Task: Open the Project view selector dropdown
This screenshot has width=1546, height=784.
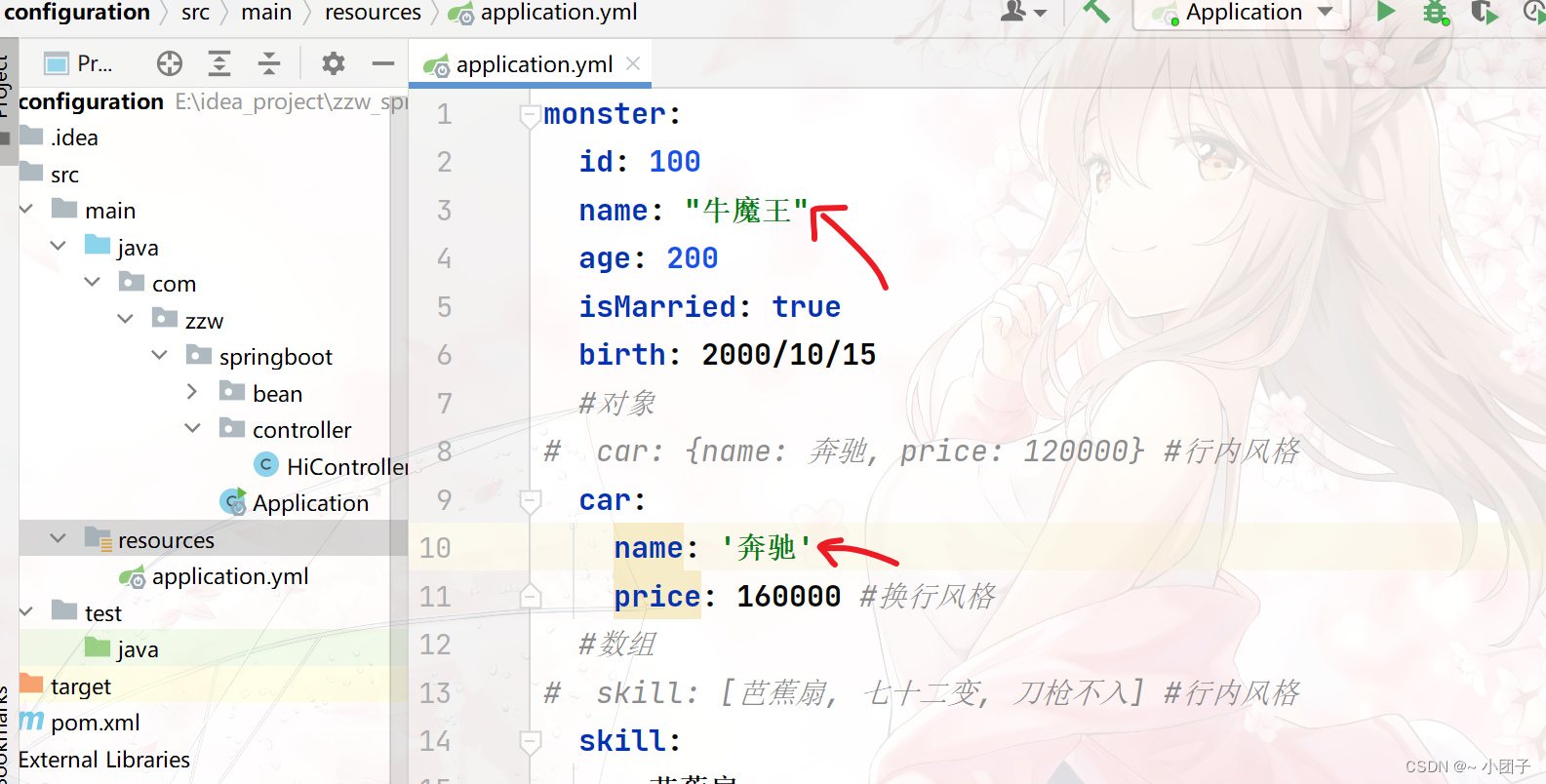Action: [80, 64]
